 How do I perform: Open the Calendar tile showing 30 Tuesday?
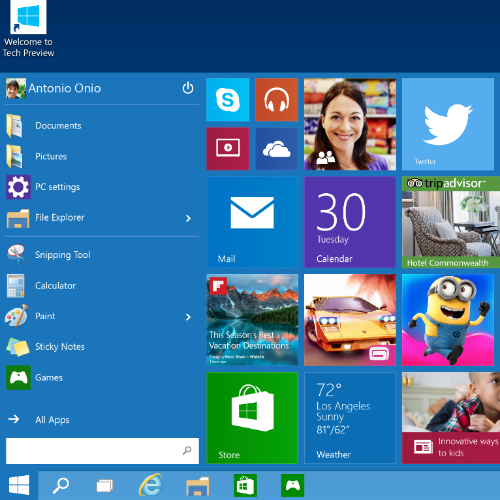pyautogui.click(x=350, y=222)
